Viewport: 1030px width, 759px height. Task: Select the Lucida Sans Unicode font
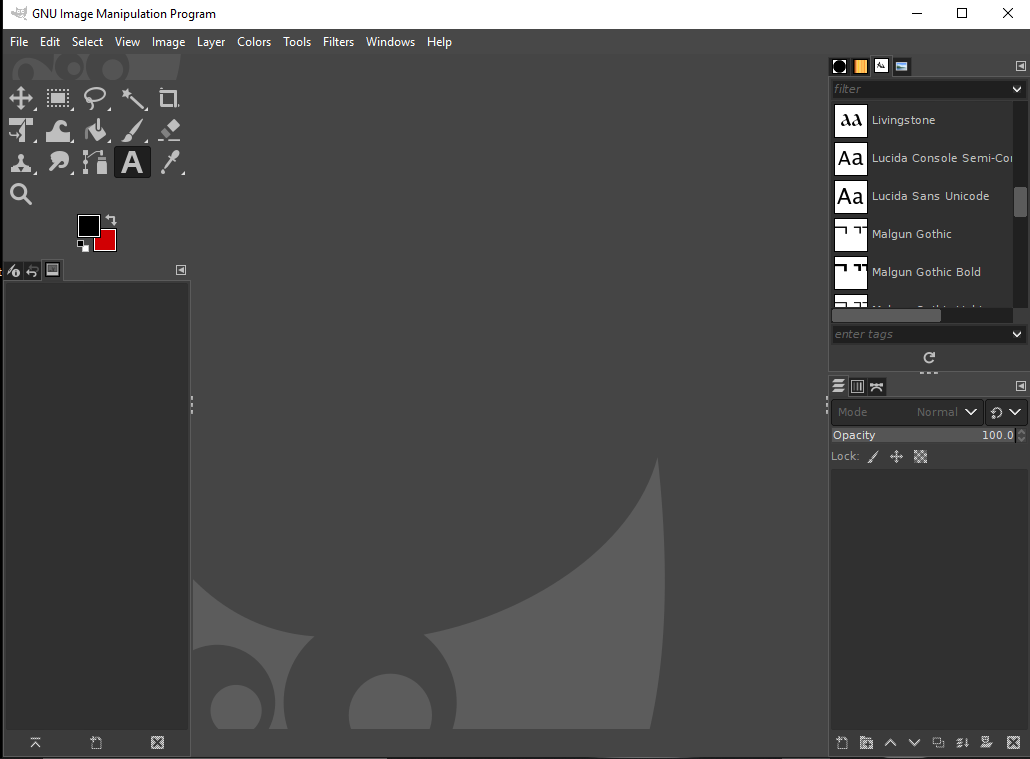click(929, 196)
